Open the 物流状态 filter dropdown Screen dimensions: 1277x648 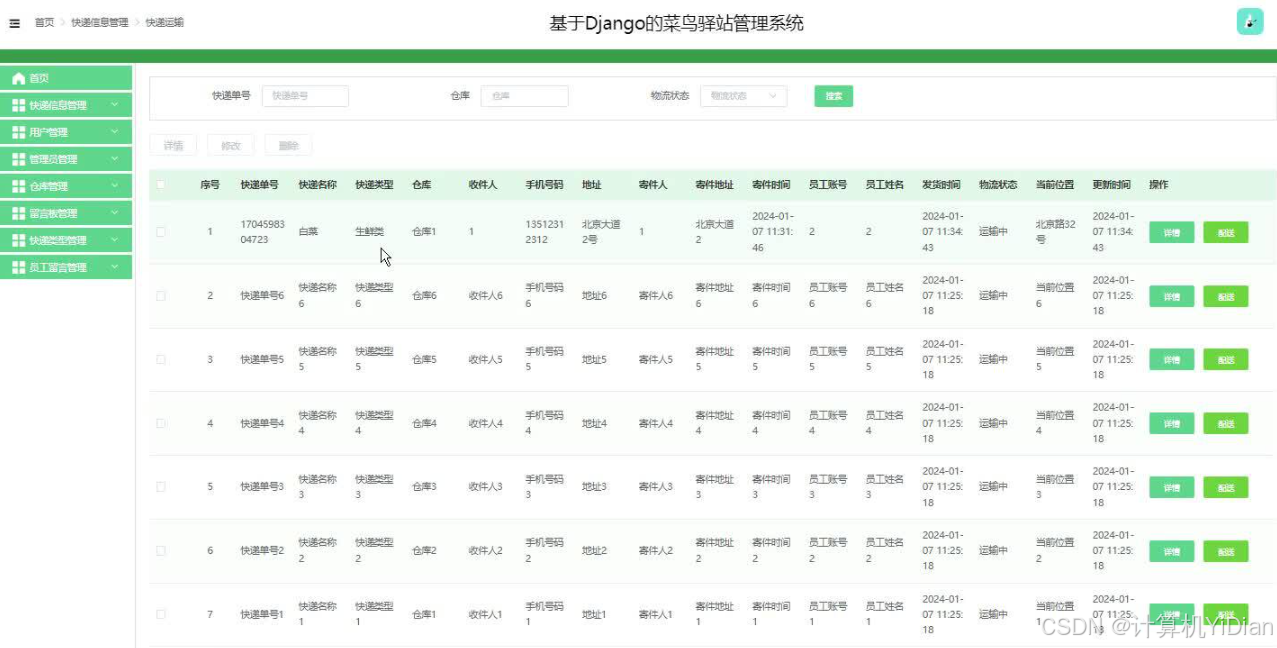pos(743,96)
